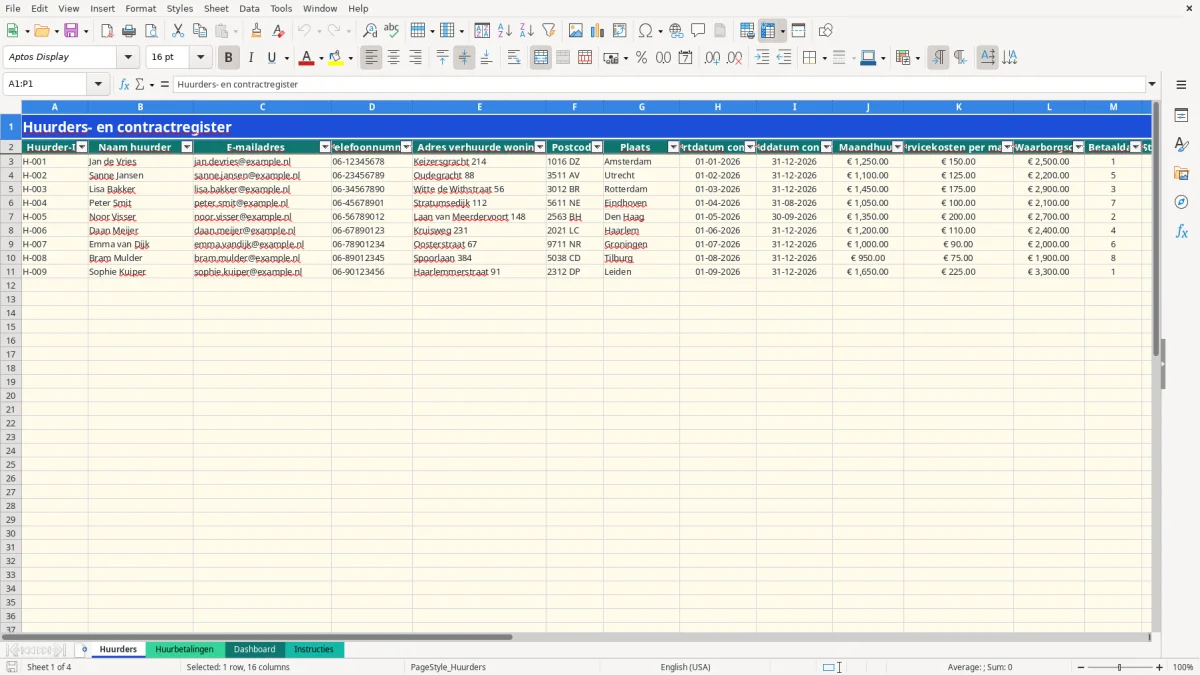Switch to Dashboard sheet tab
This screenshot has width=1200, height=675.
(x=254, y=649)
